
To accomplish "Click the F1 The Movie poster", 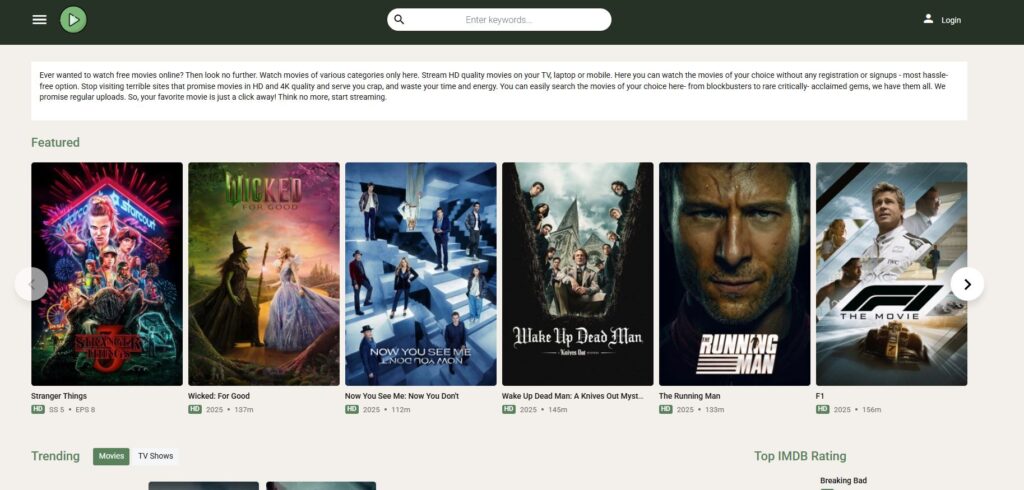I will 891,274.
